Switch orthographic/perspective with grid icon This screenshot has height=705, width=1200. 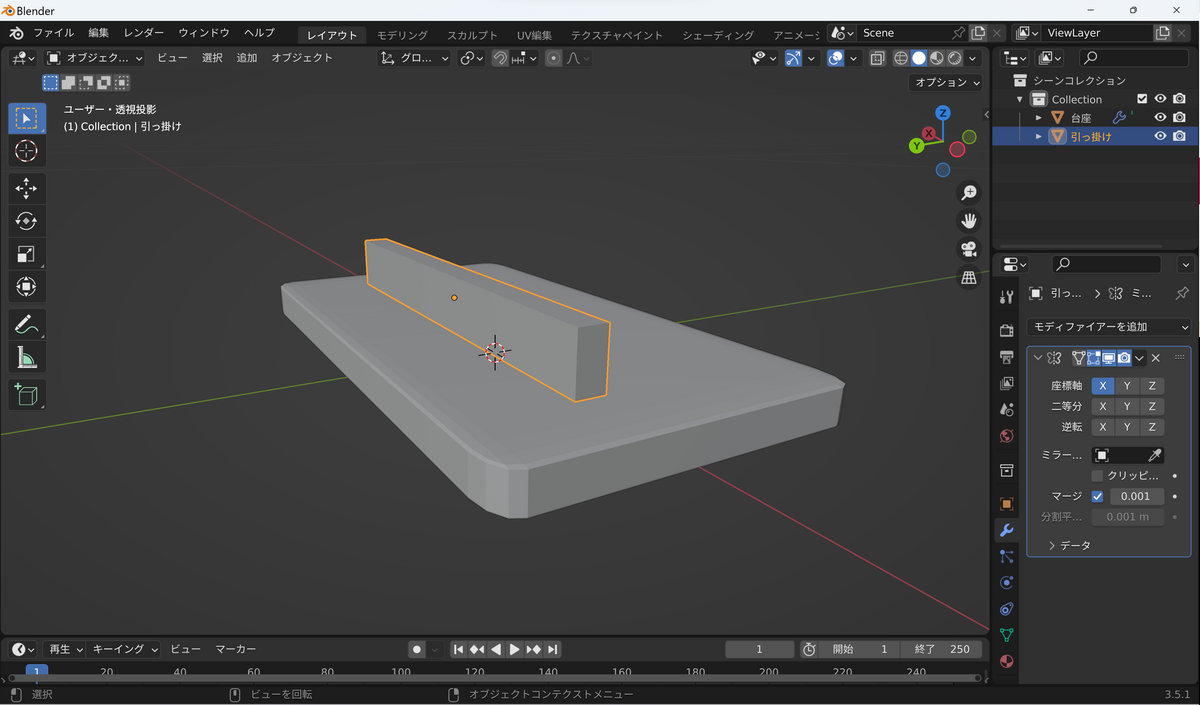(968, 278)
